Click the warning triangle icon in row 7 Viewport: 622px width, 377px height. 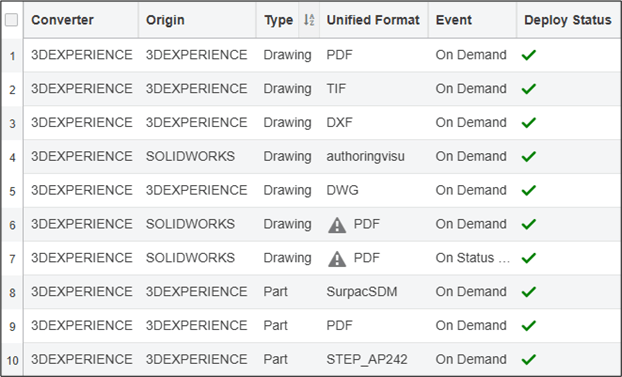337,259
